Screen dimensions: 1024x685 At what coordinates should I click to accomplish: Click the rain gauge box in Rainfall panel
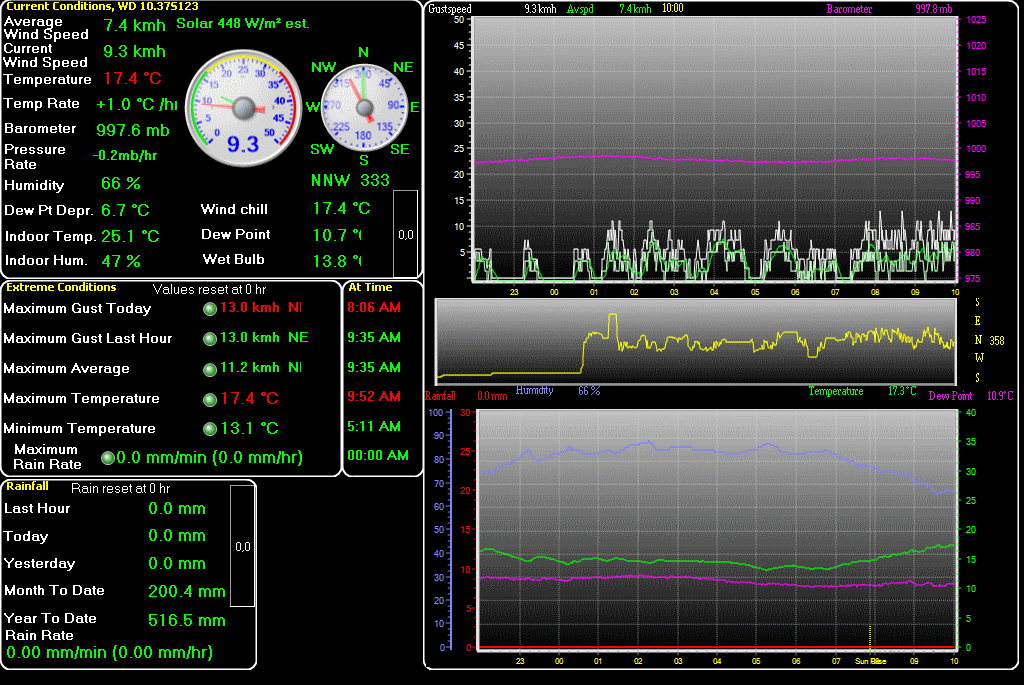tap(242, 546)
